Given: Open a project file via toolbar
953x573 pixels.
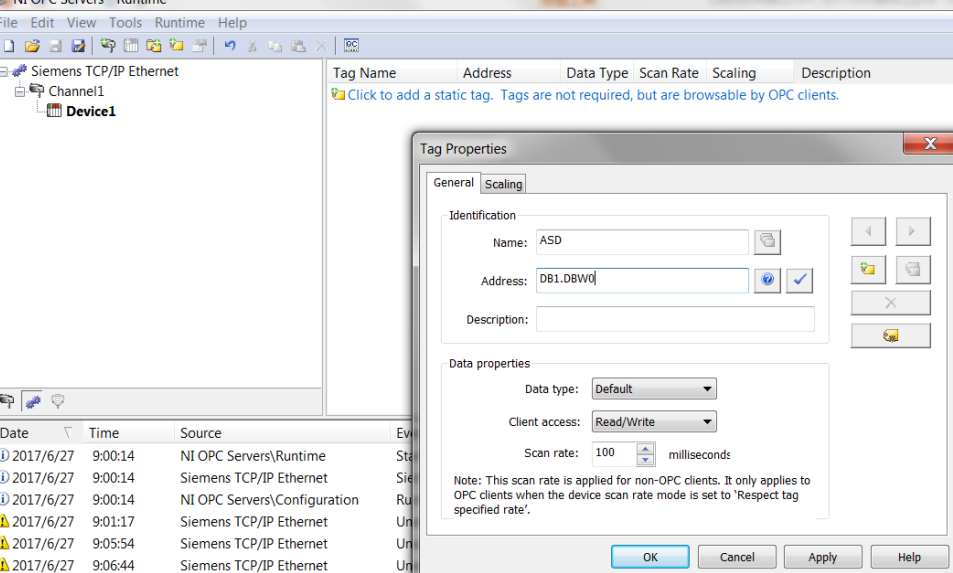Looking at the screenshot, I should pyautogui.click(x=32, y=46).
